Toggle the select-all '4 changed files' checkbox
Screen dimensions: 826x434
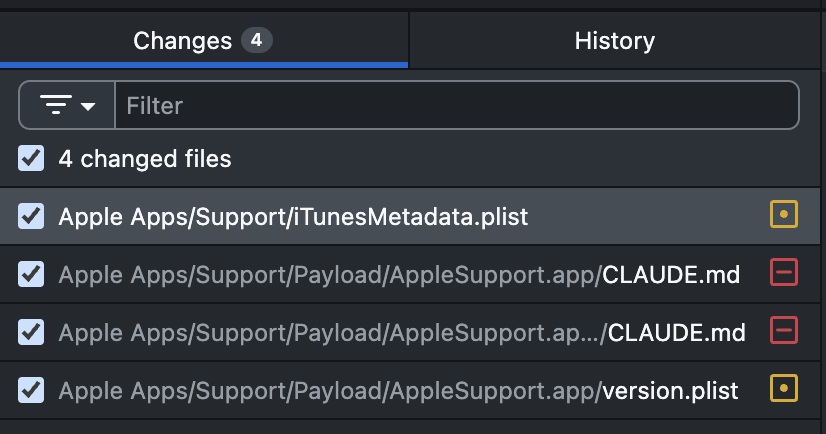point(31,158)
